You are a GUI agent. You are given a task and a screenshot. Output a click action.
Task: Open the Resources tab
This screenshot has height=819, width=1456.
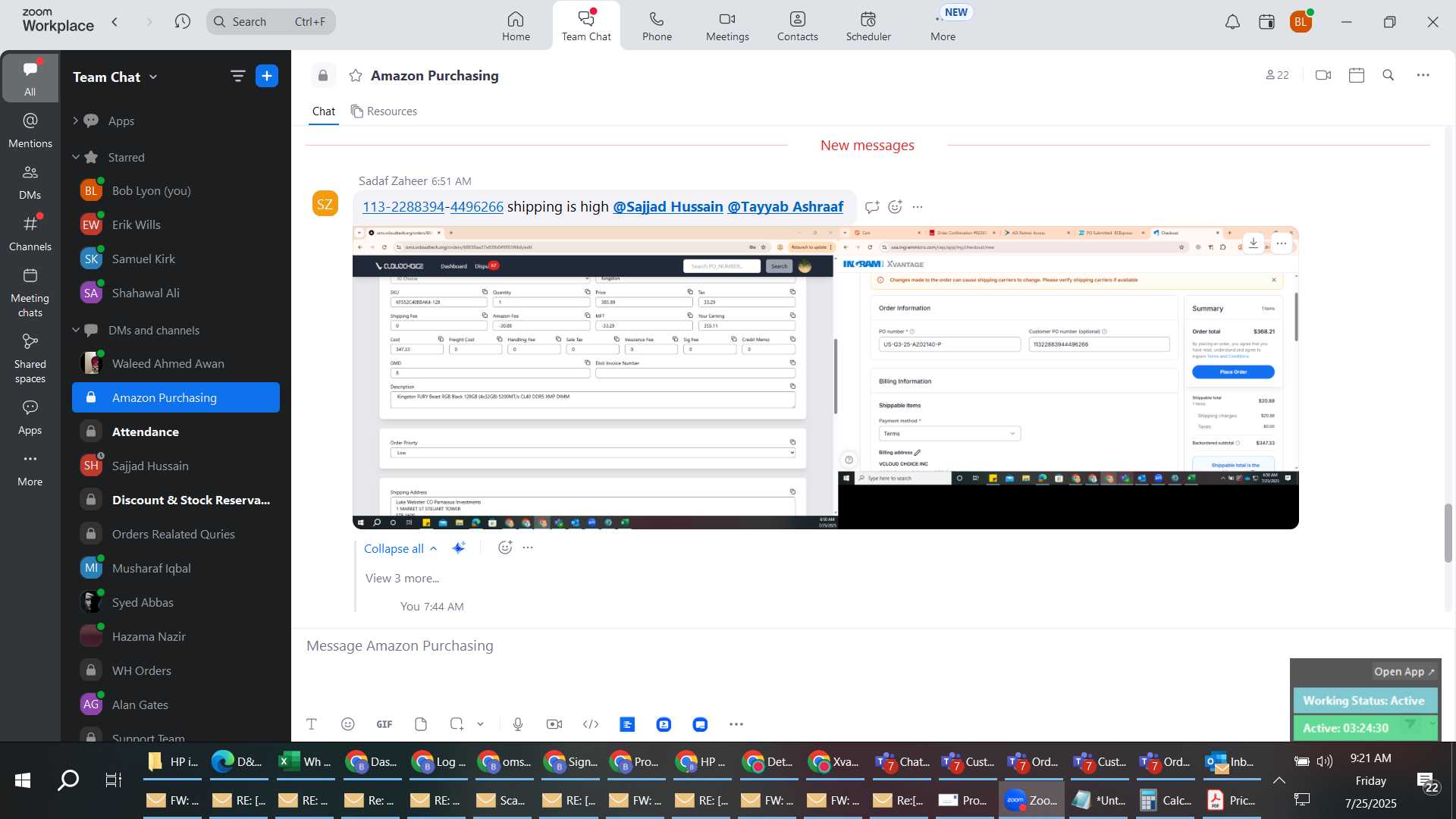[384, 111]
